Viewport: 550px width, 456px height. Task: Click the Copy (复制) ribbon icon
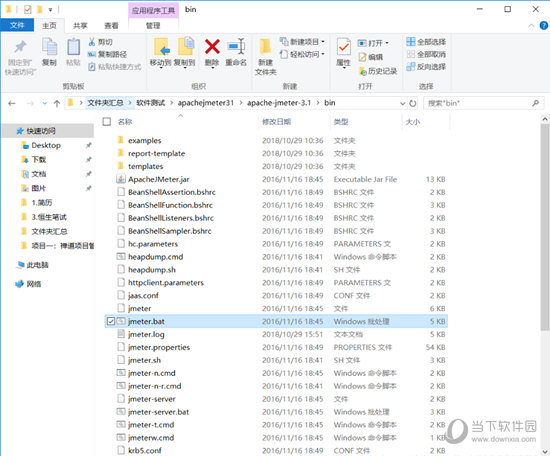tap(49, 47)
